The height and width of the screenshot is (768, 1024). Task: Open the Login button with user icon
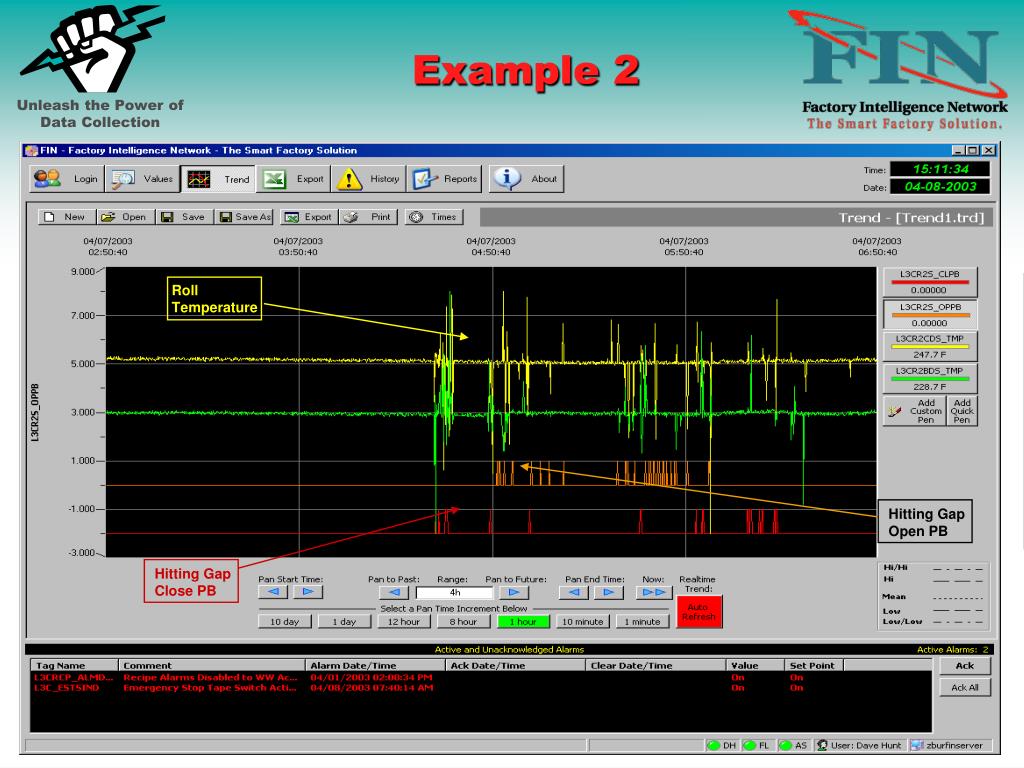coord(66,178)
